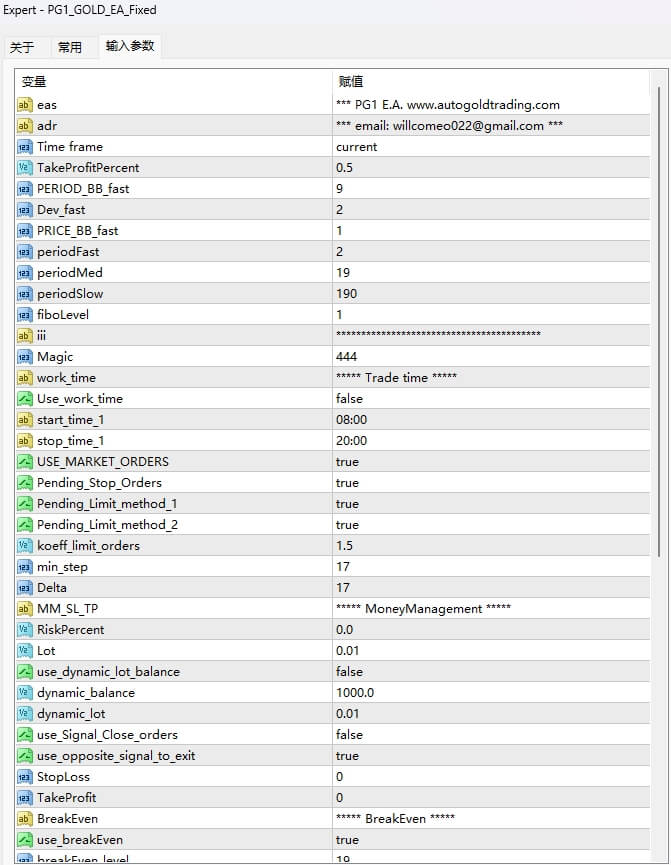This screenshot has width=671, height=865.
Task: Click the integer icon for PERIOD_BB_fast
Action: 24,189
